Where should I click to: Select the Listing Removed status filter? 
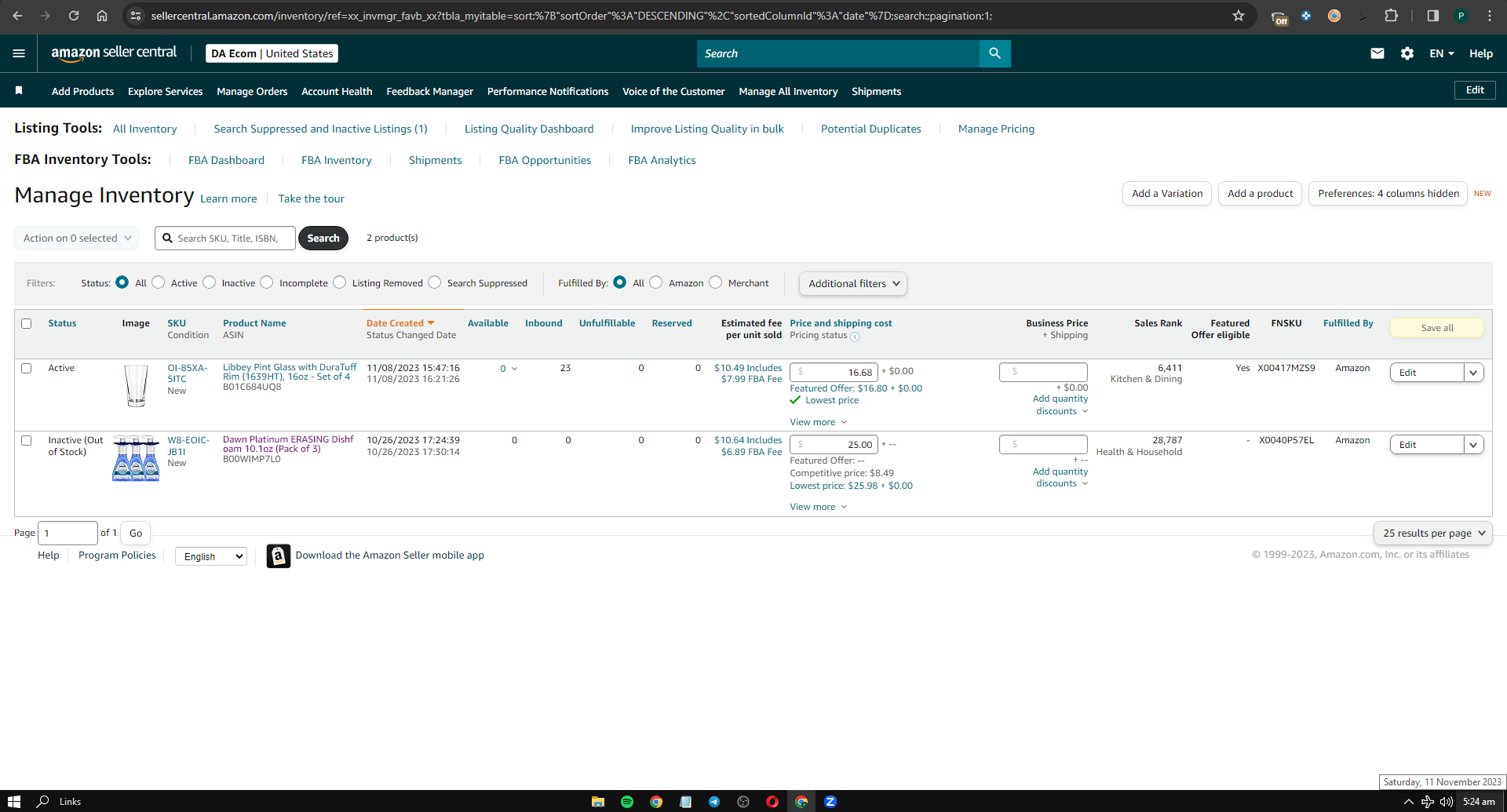point(340,282)
